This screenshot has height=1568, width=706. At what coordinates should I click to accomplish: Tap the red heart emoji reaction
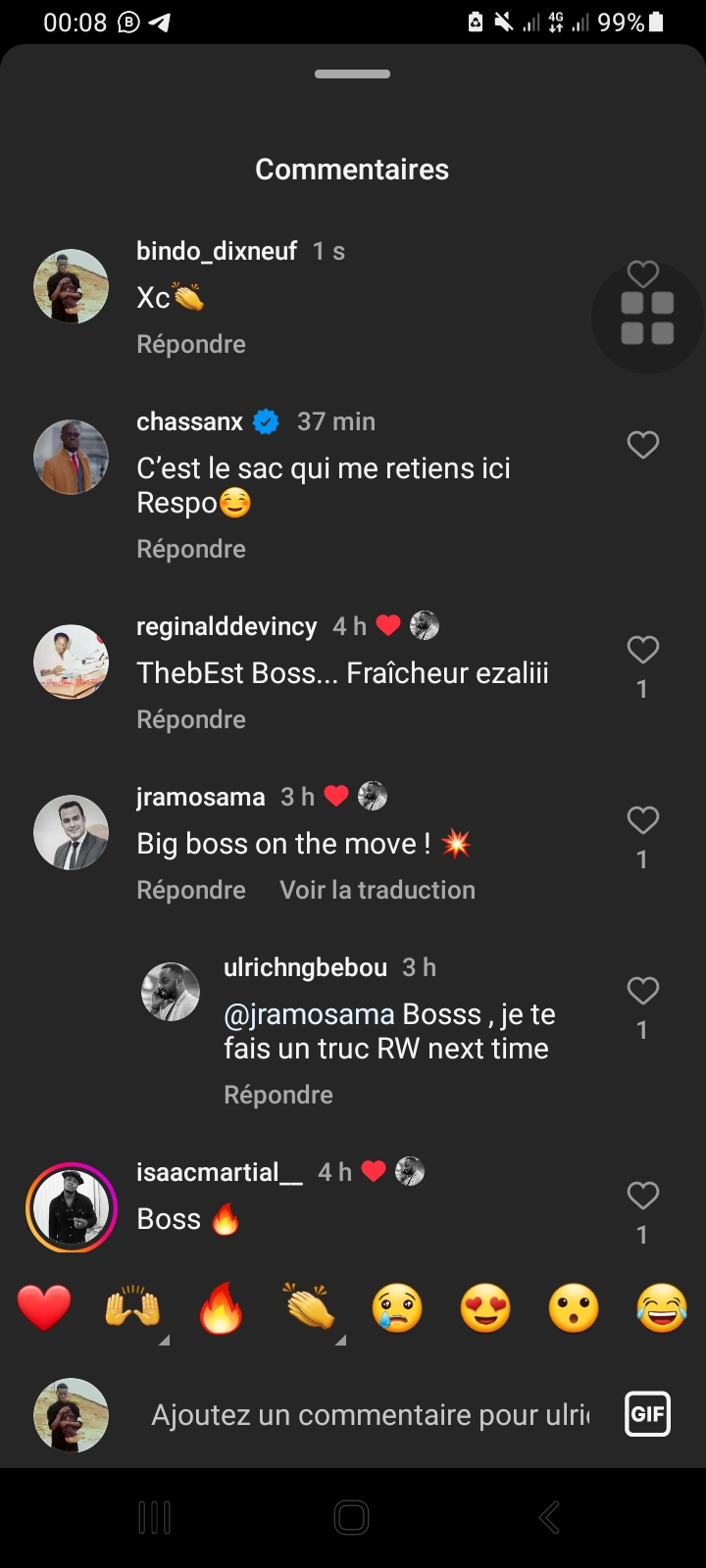44,1308
